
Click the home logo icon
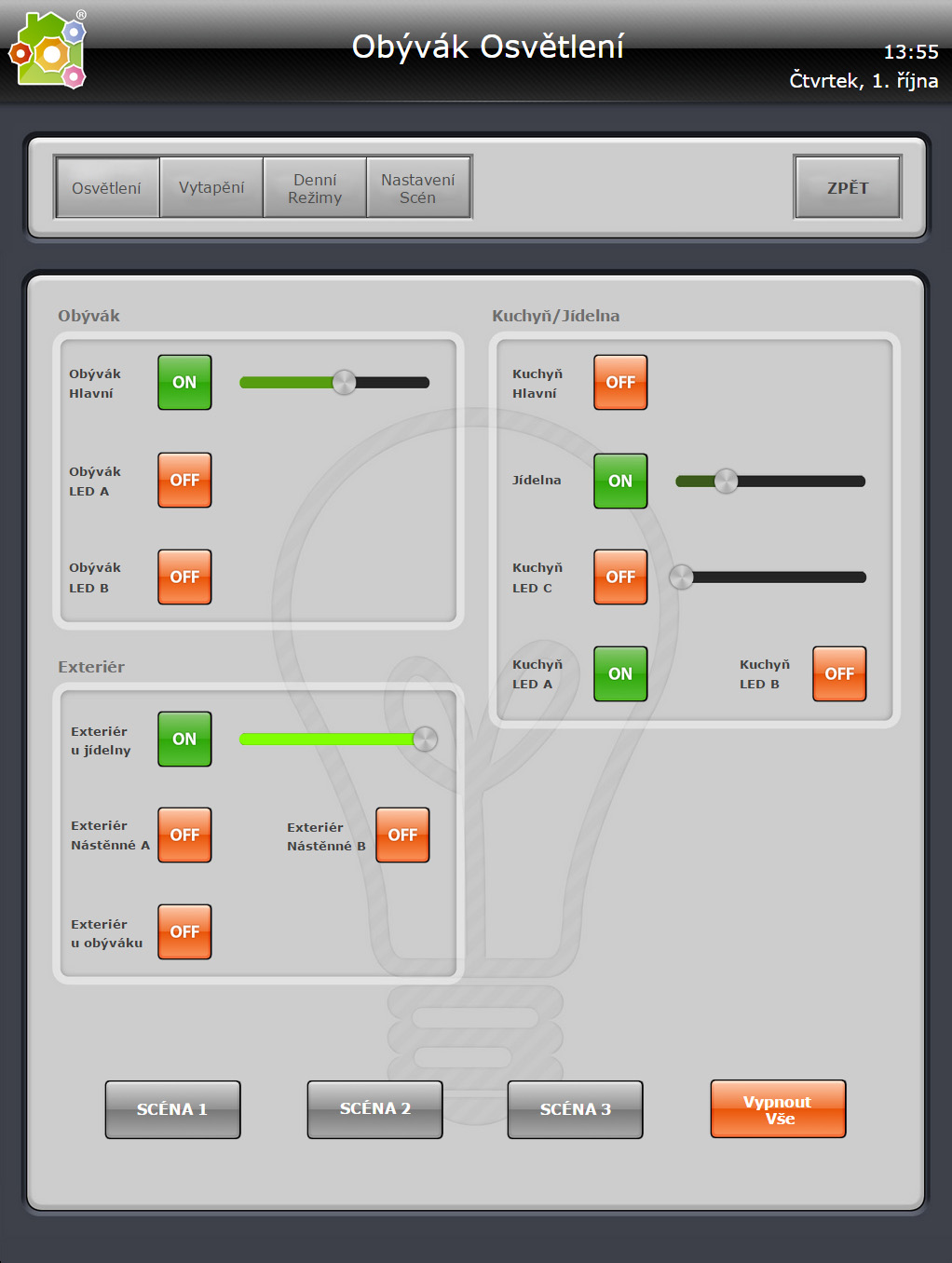coord(48,51)
